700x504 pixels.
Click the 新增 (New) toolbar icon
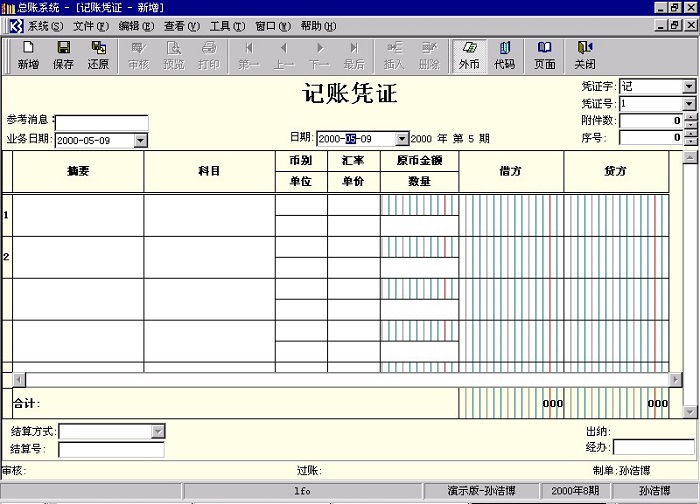pos(28,55)
